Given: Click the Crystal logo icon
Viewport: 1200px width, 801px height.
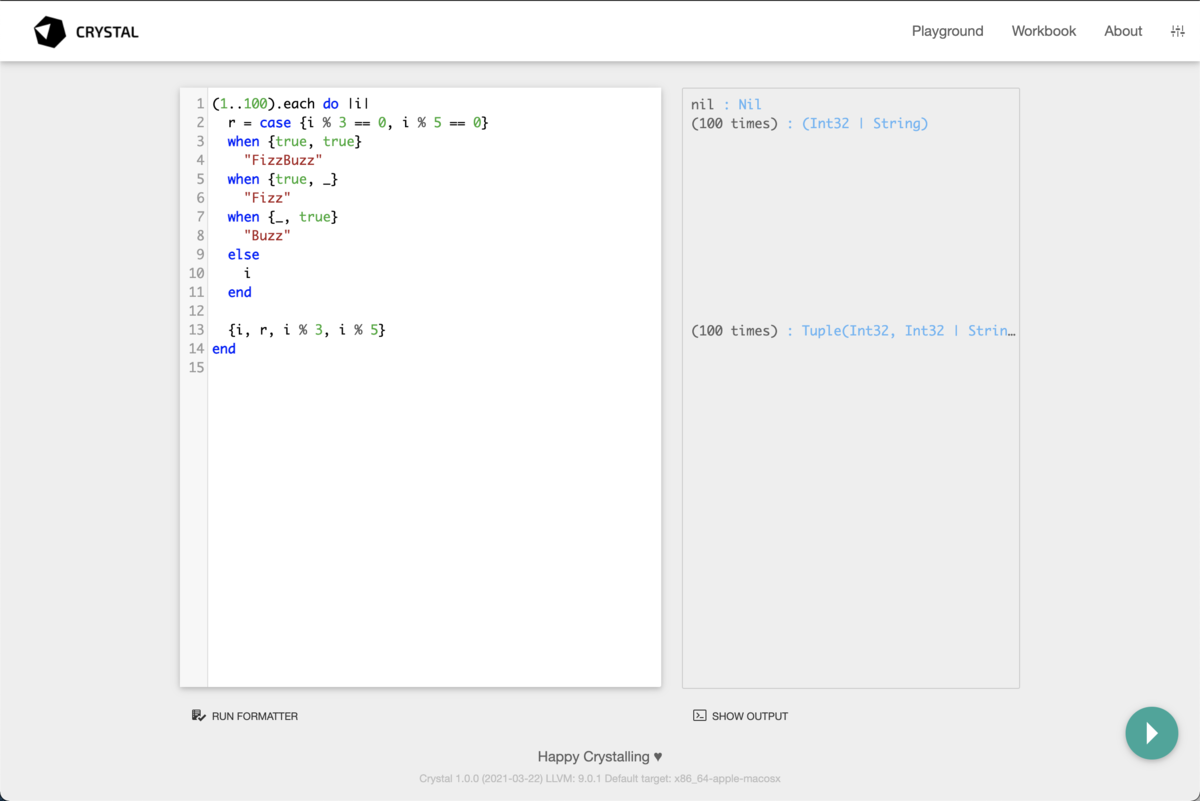Looking at the screenshot, I should [49, 32].
